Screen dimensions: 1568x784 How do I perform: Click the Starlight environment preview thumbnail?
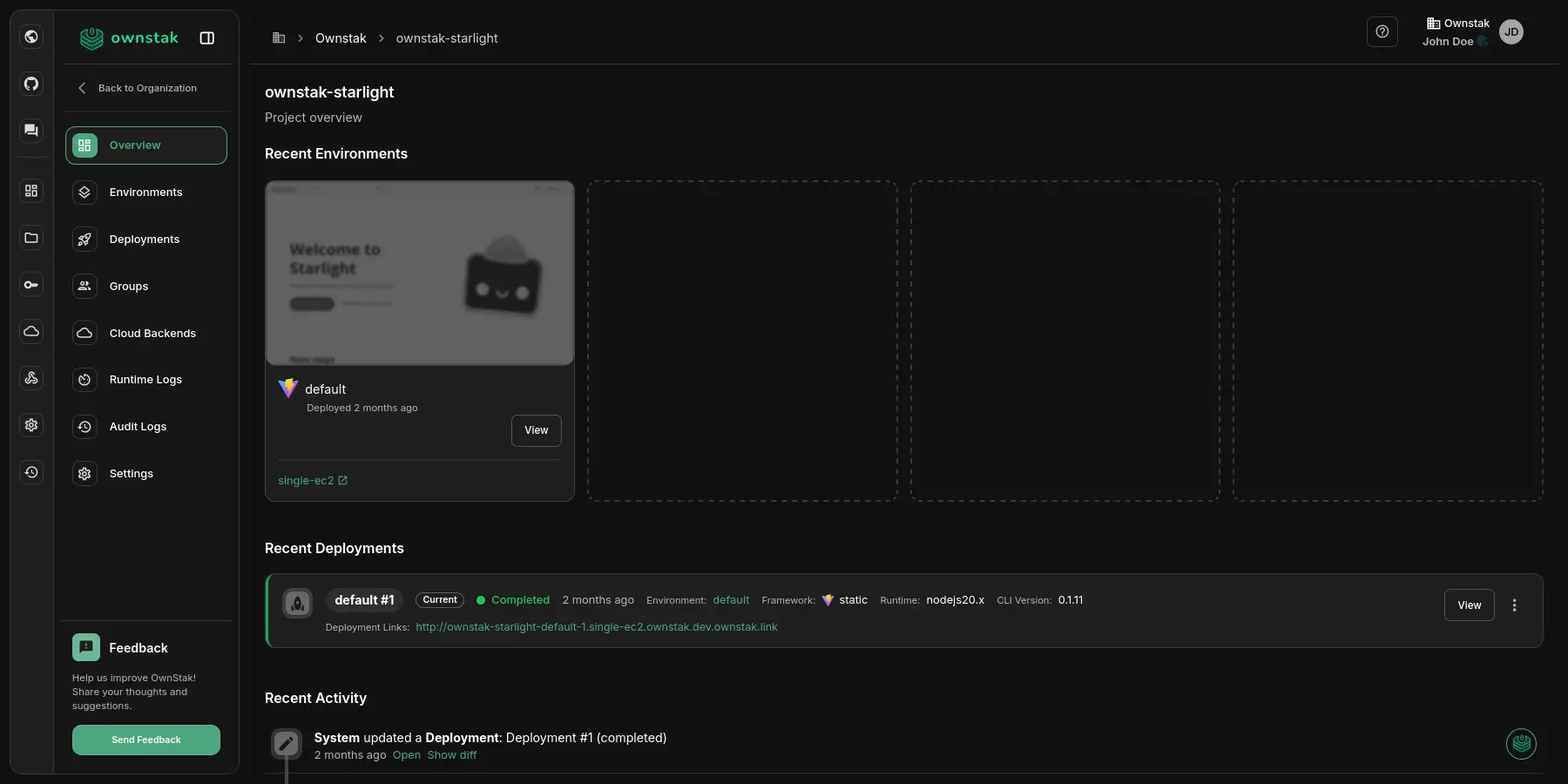pos(419,273)
